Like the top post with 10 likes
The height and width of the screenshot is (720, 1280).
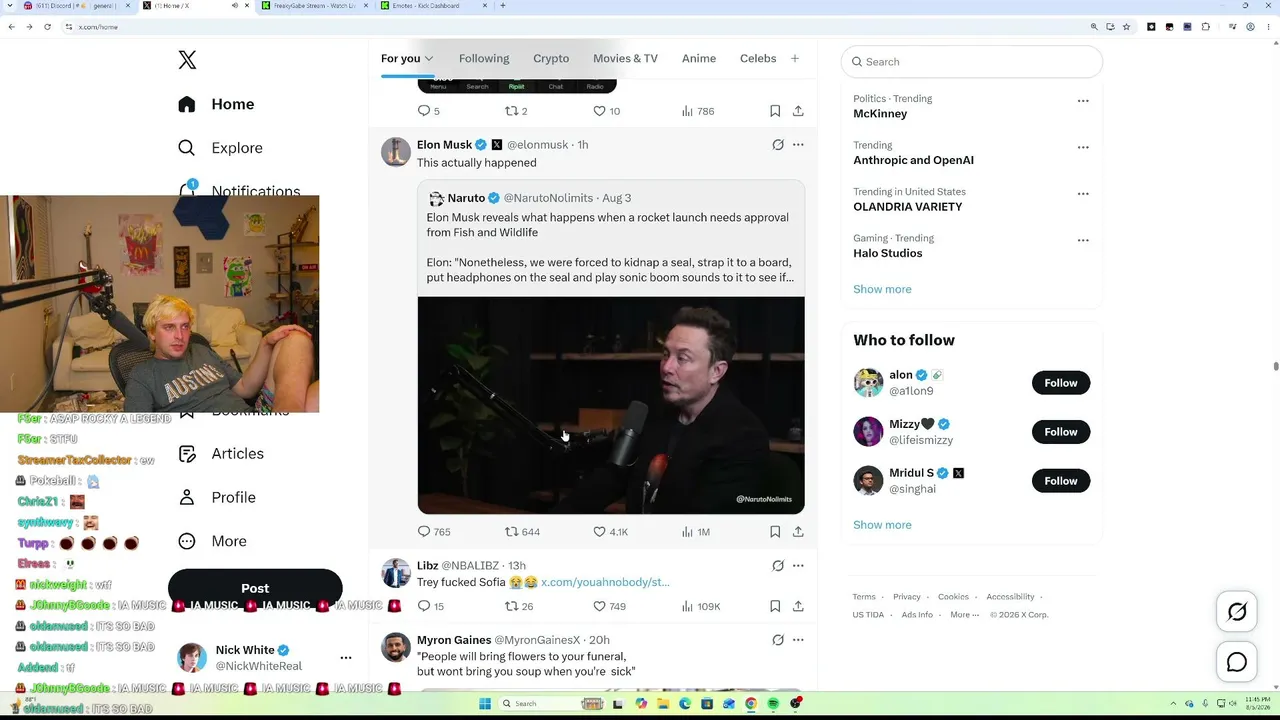tap(606, 111)
